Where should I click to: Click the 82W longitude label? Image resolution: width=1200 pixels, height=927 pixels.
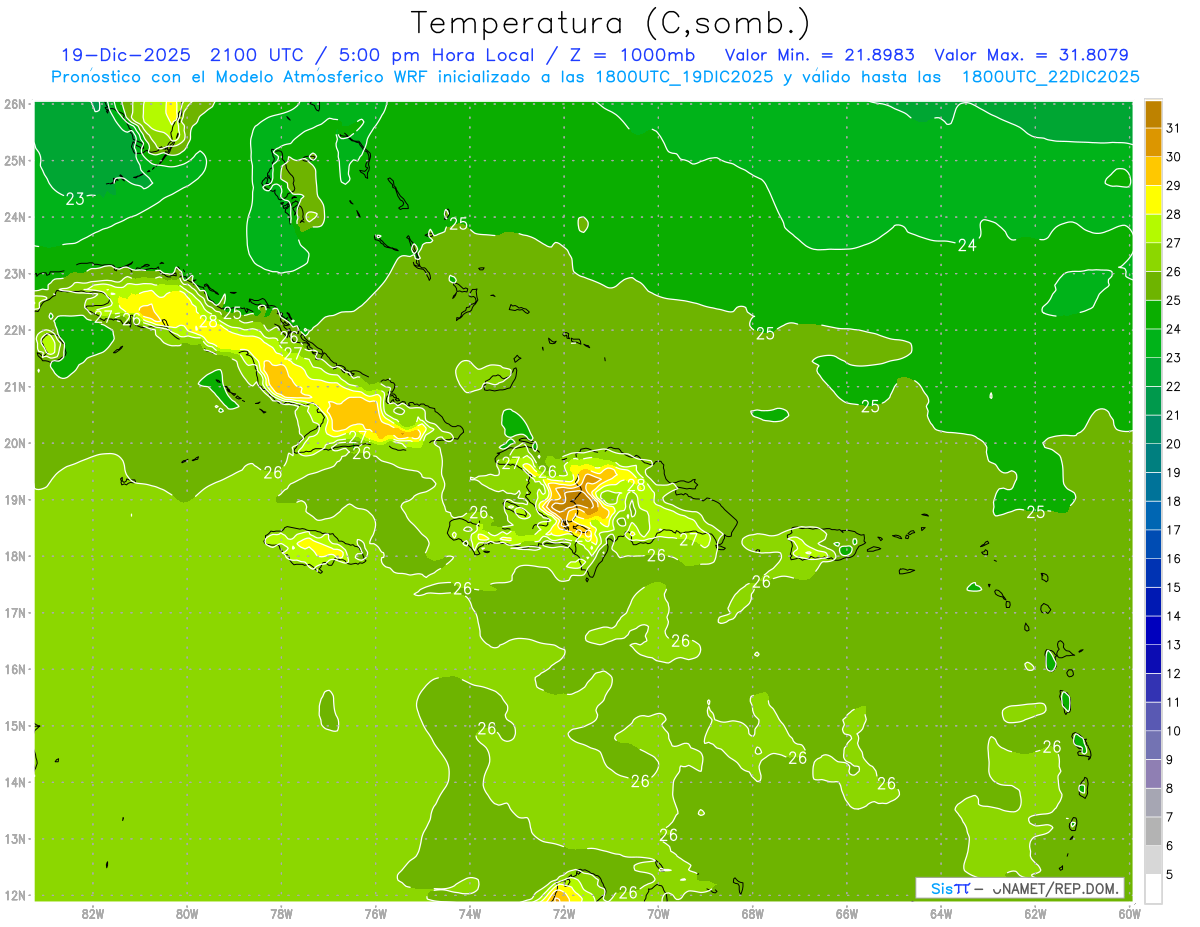[93, 913]
